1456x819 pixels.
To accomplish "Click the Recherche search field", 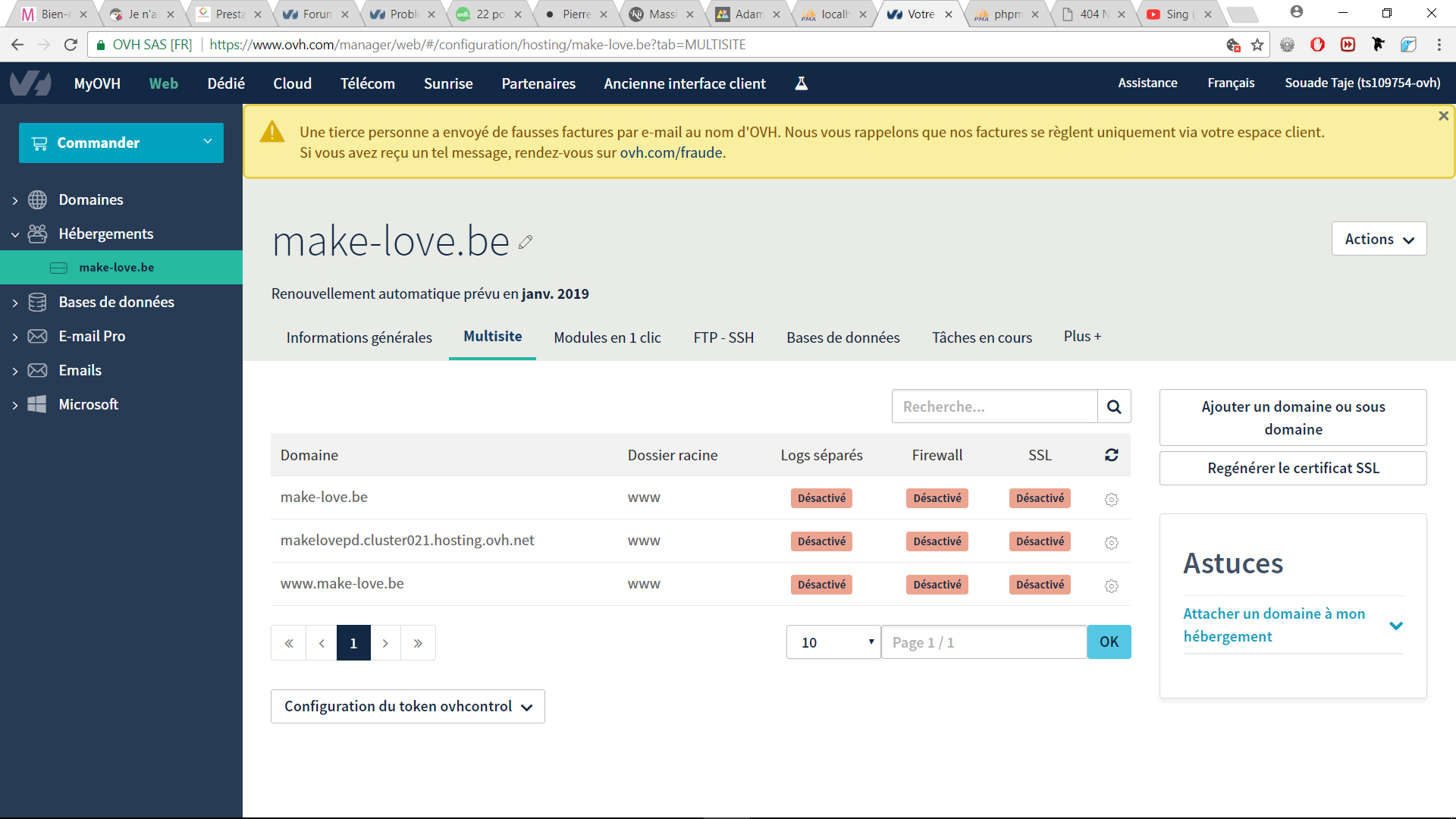I will 993,406.
